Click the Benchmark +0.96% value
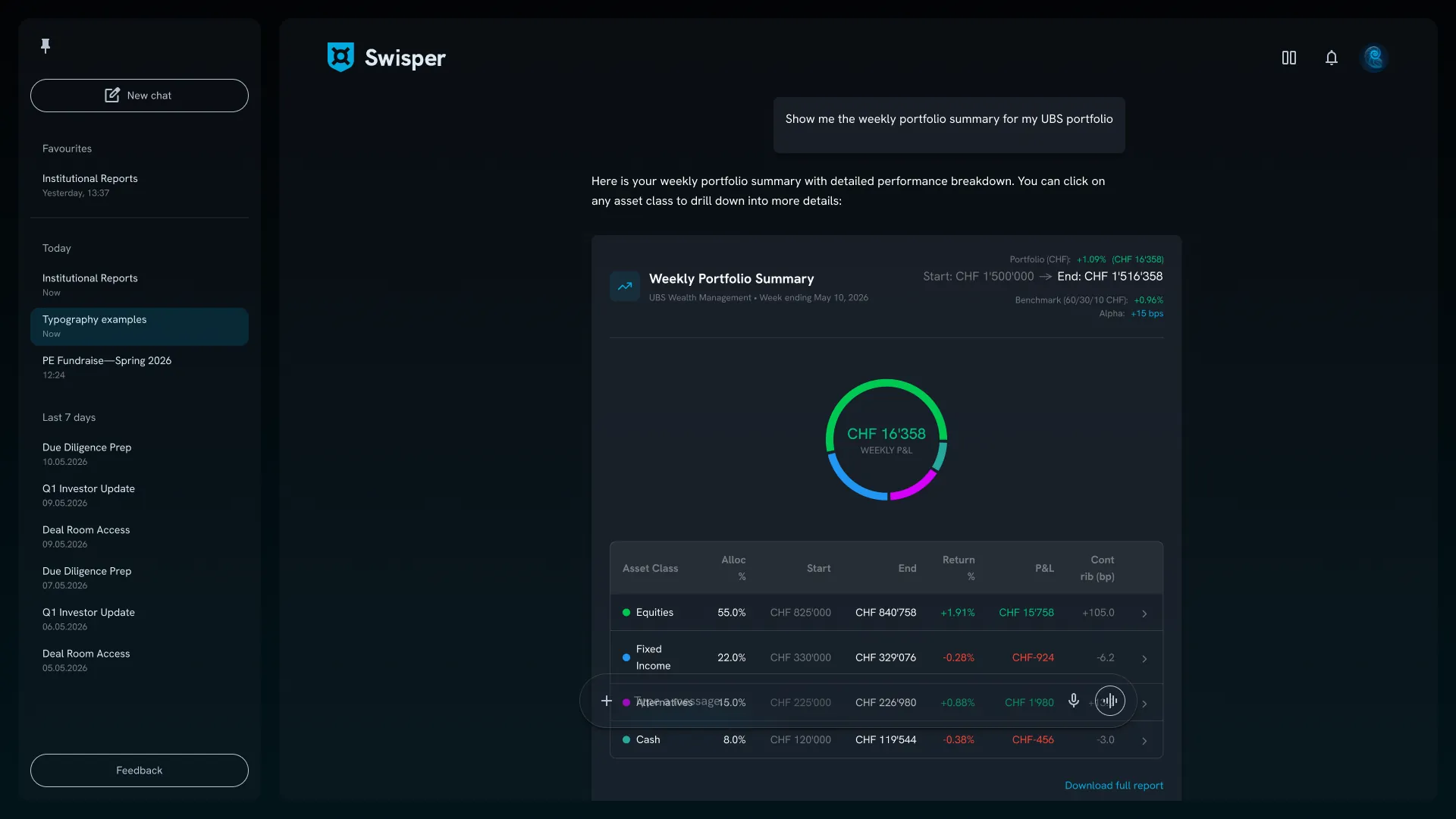This screenshot has width=1456, height=819. [x=1149, y=300]
